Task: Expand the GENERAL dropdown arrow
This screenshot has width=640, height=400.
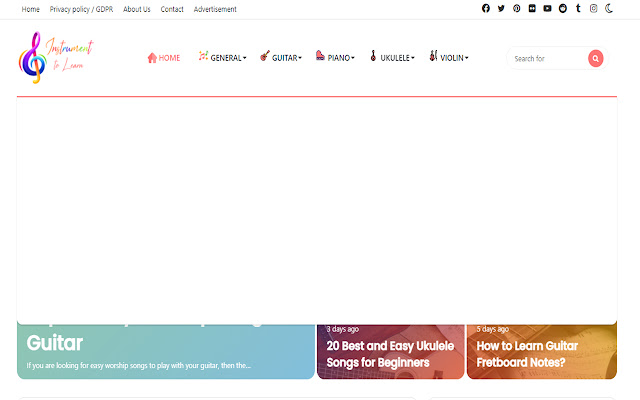Action: [x=244, y=58]
